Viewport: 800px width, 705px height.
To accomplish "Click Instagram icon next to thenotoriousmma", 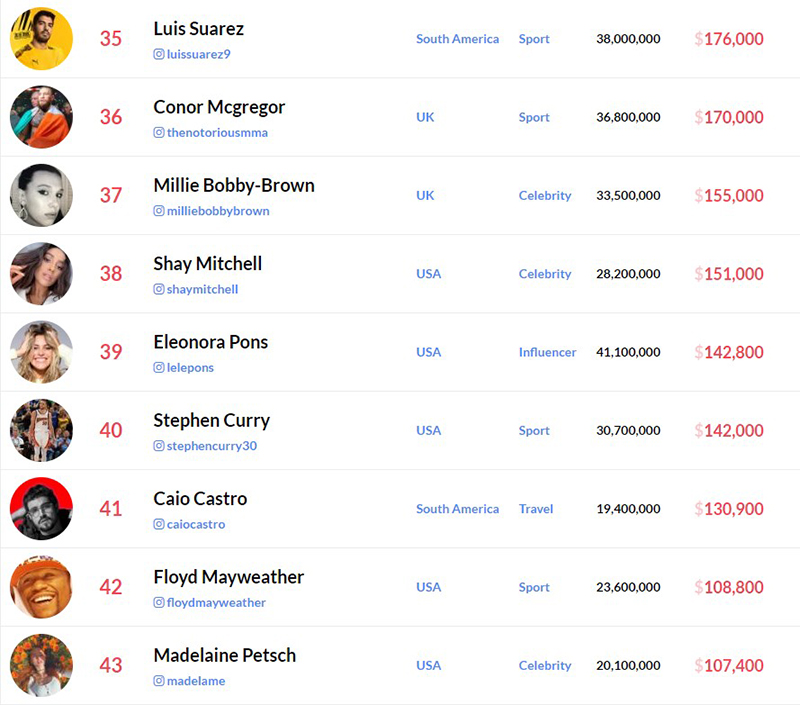I will [159, 133].
